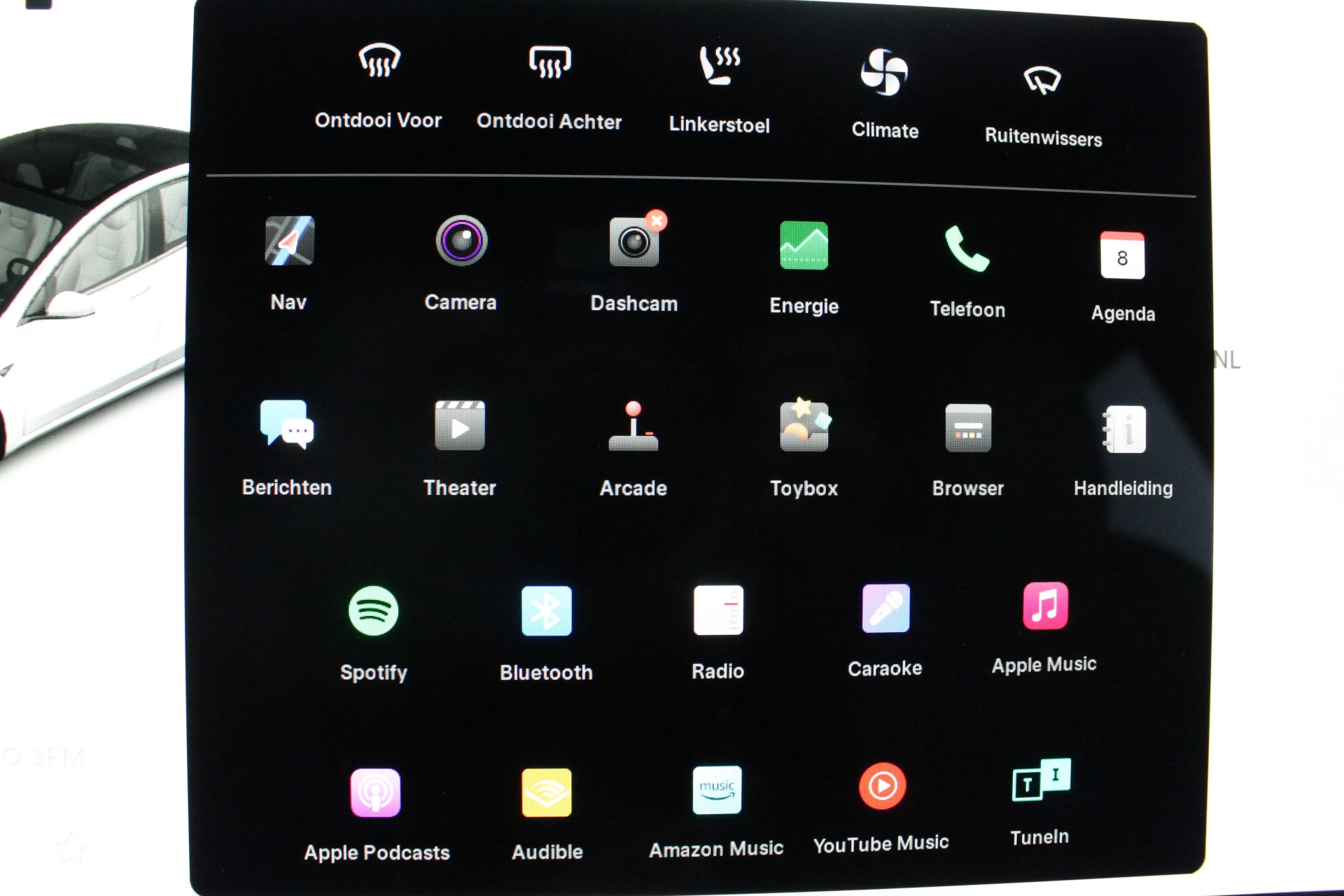This screenshot has height=896, width=1344.
Task: Open Climate fan controls
Action: coord(884,73)
